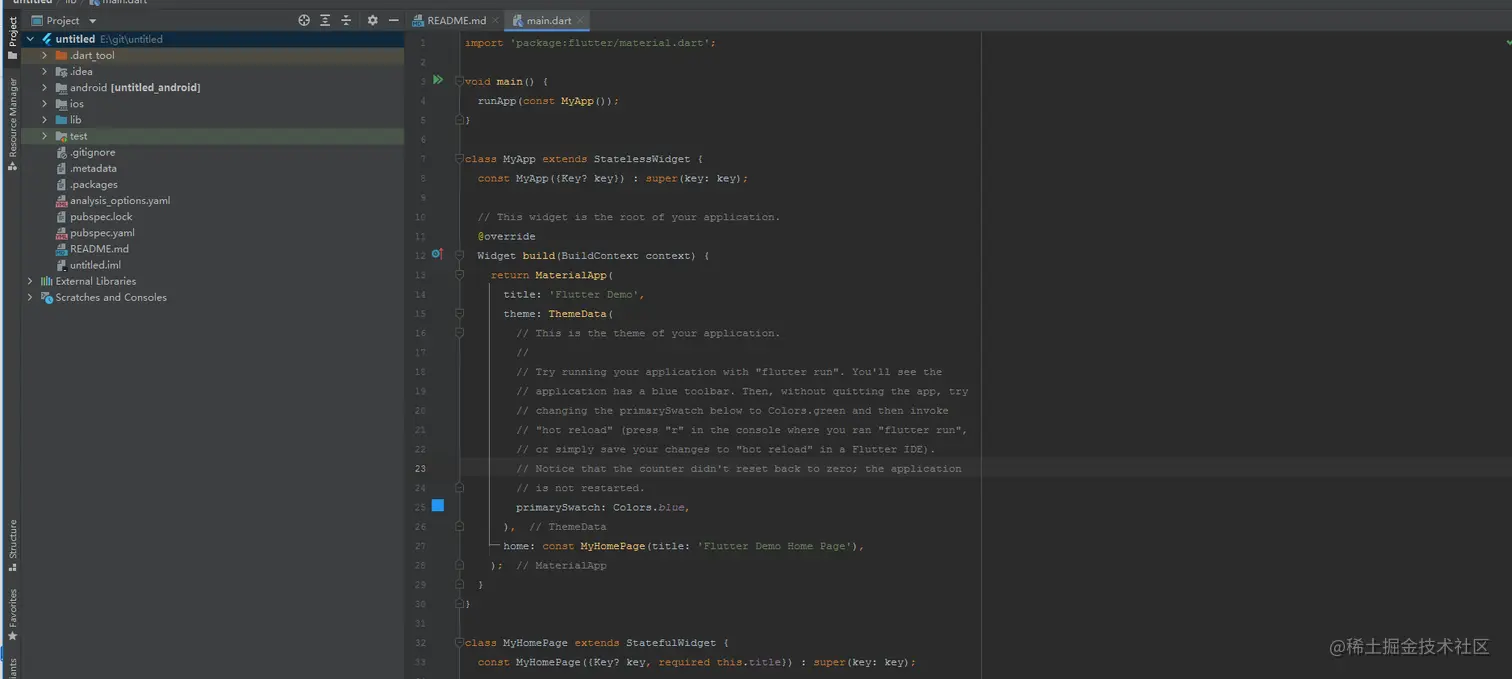Click Collapse All icon in Project panel
Viewport: 1512px width, 679px height.
click(x=346, y=20)
